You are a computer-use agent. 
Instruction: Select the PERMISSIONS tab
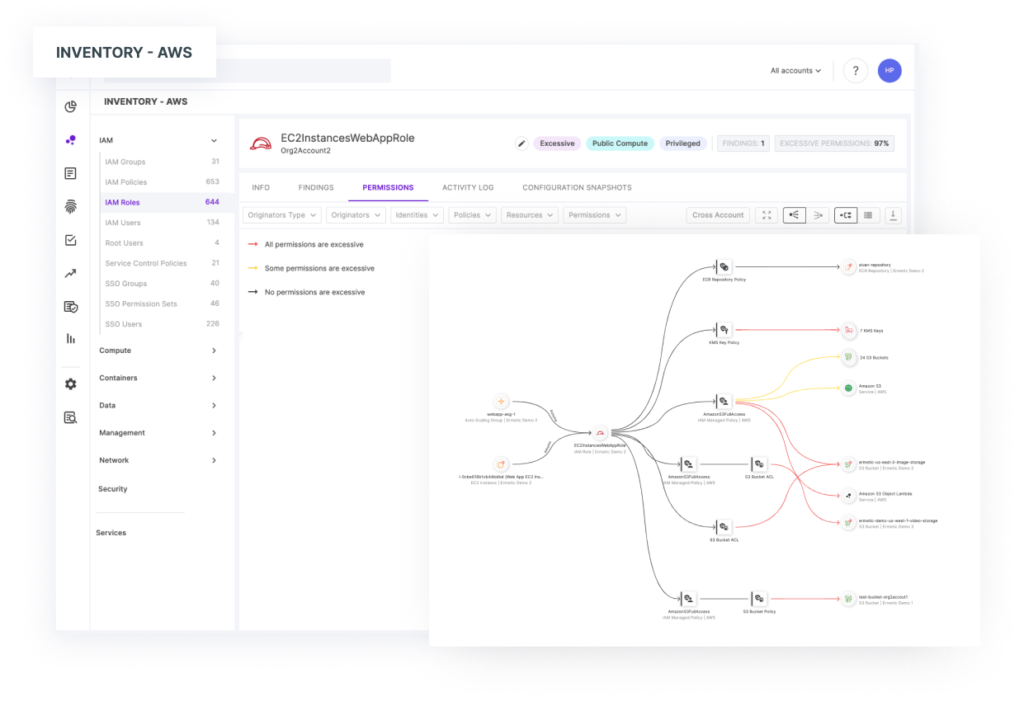click(x=388, y=187)
